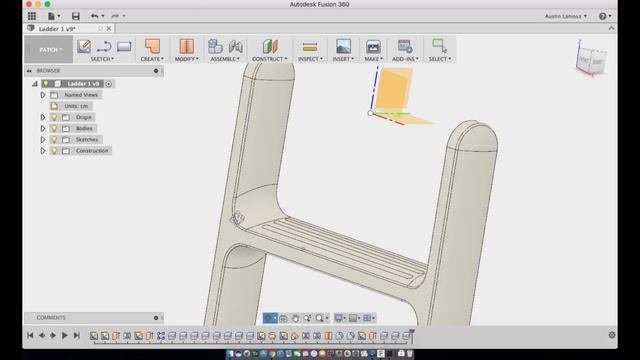This screenshot has height=360, width=640.
Task: Activate the Ladder 1 v9 component radio button
Action: (x=109, y=84)
